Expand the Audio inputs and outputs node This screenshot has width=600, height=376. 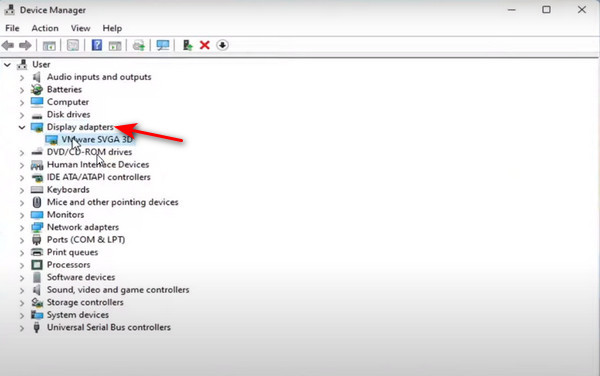tap(22, 78)
